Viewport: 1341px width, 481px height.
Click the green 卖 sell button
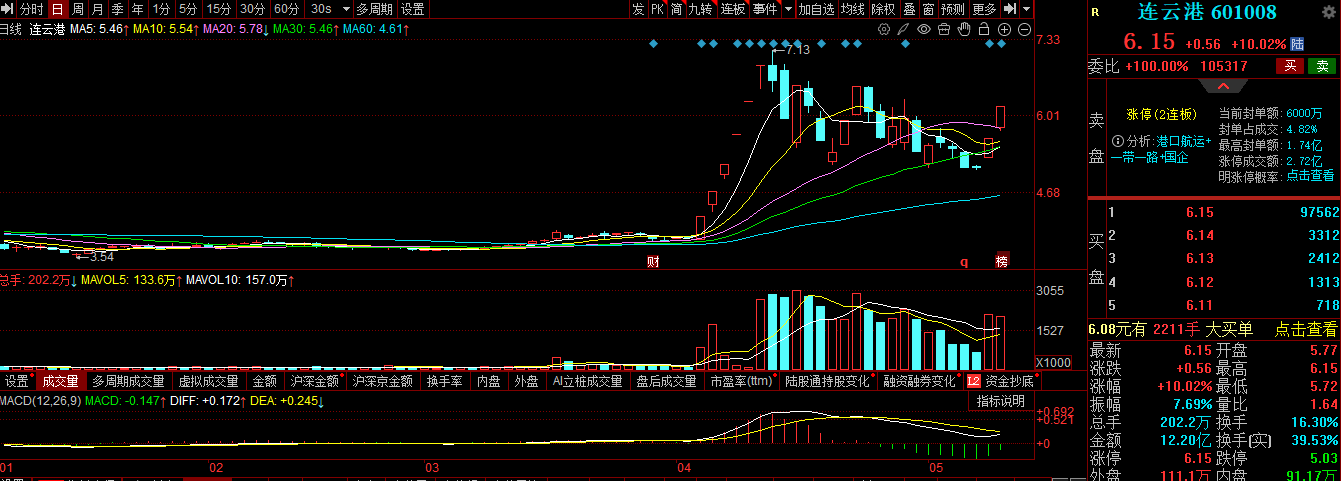click(x=1322, y=66)
